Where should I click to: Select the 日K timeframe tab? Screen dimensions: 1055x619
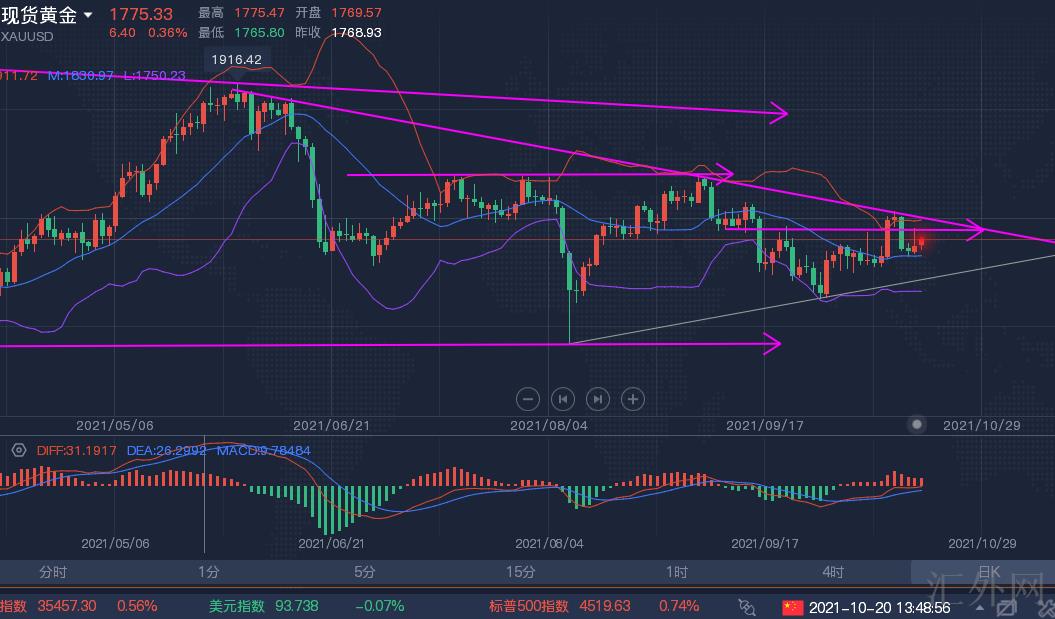click(x=988, y=573)
